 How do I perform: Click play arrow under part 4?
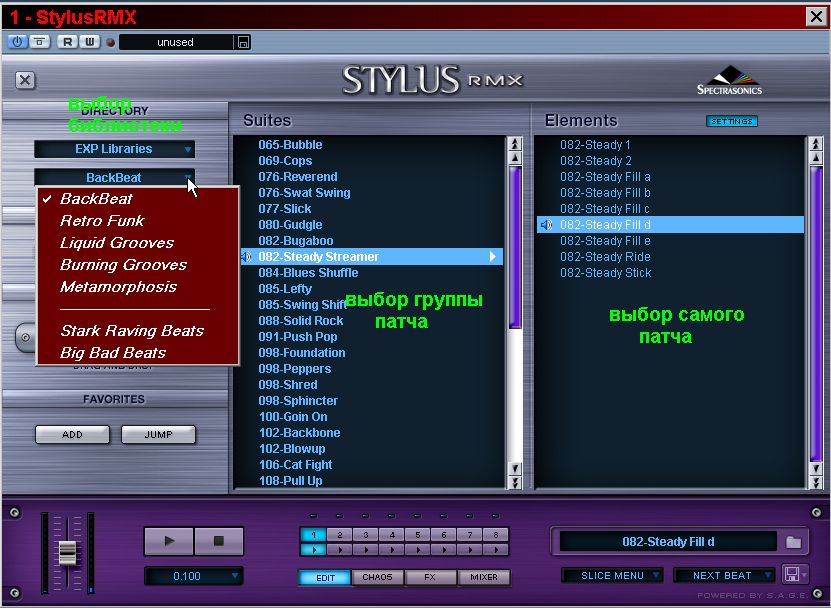[392, 550]
